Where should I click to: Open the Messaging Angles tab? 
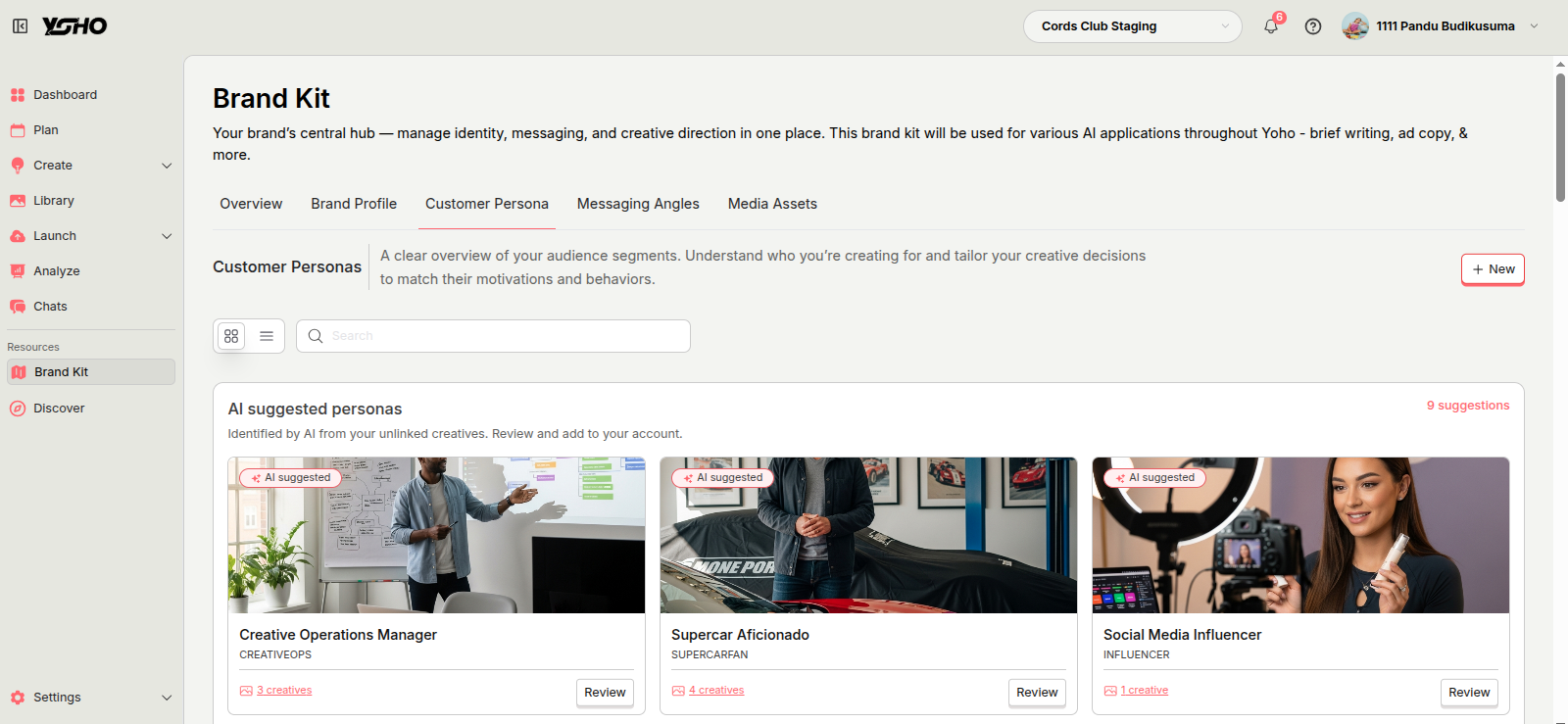point(638,204)
